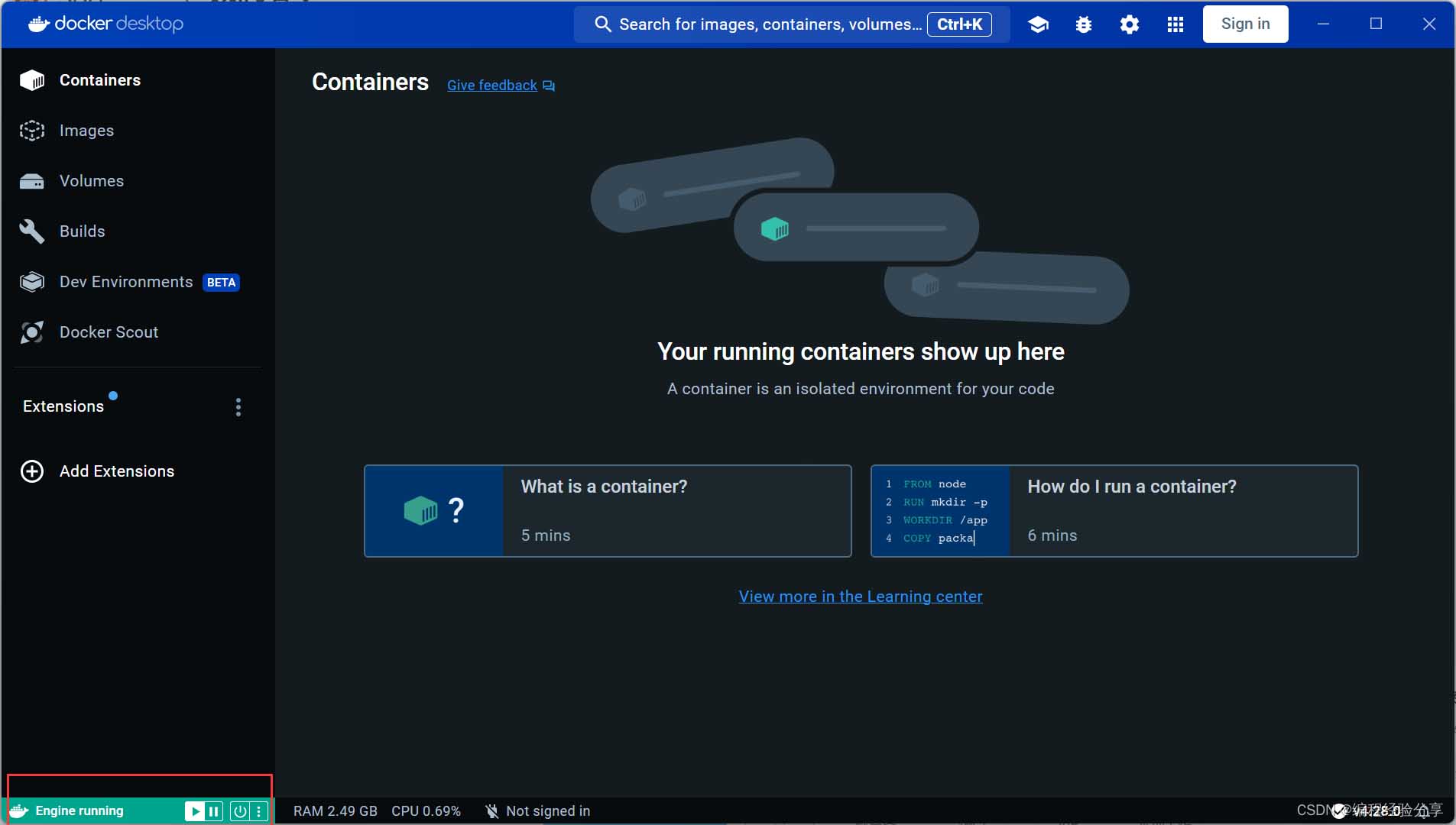Open Docker Scout from the sidebar

(110, 332)
